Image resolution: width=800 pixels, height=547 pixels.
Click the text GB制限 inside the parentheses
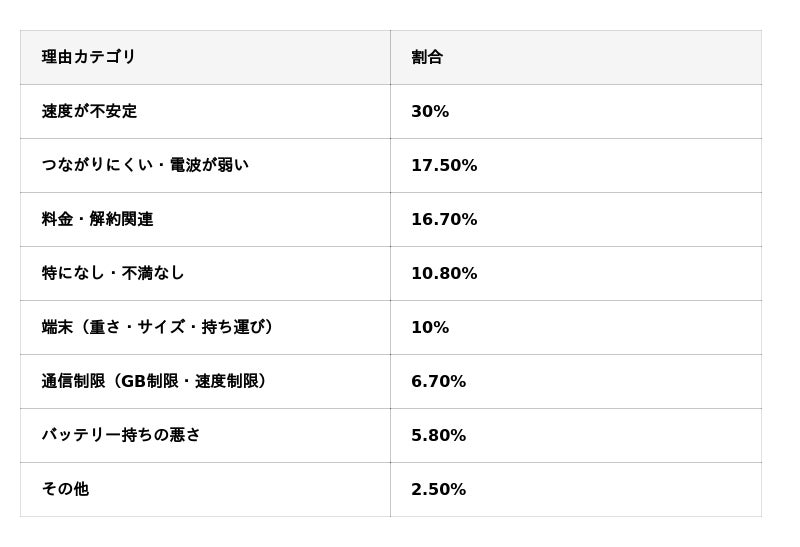(148, 381)
